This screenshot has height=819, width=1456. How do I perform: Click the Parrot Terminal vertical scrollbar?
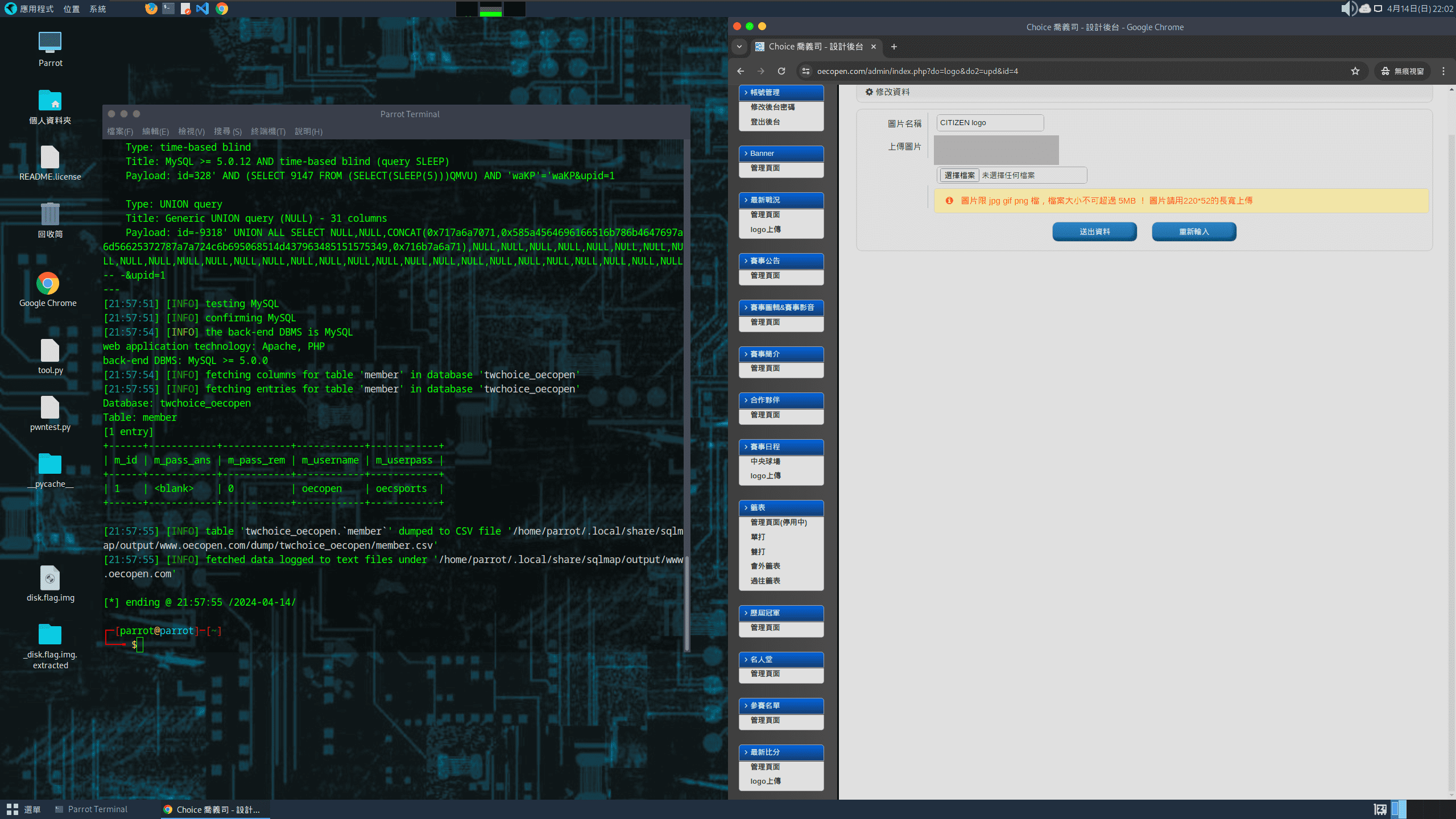(x=687, y=603)
